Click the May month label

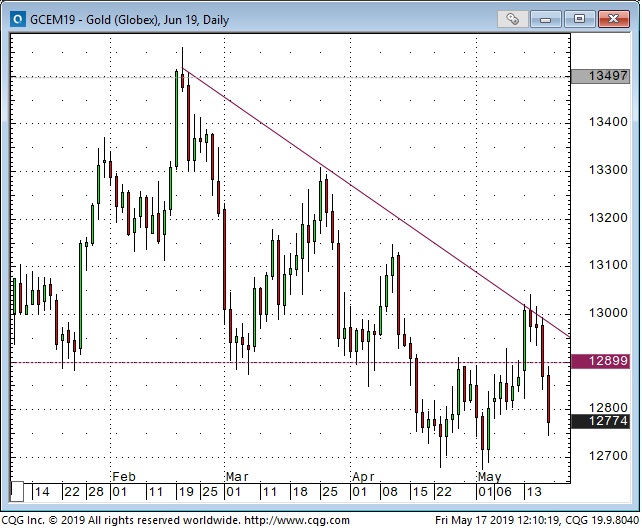pos(490,477)
